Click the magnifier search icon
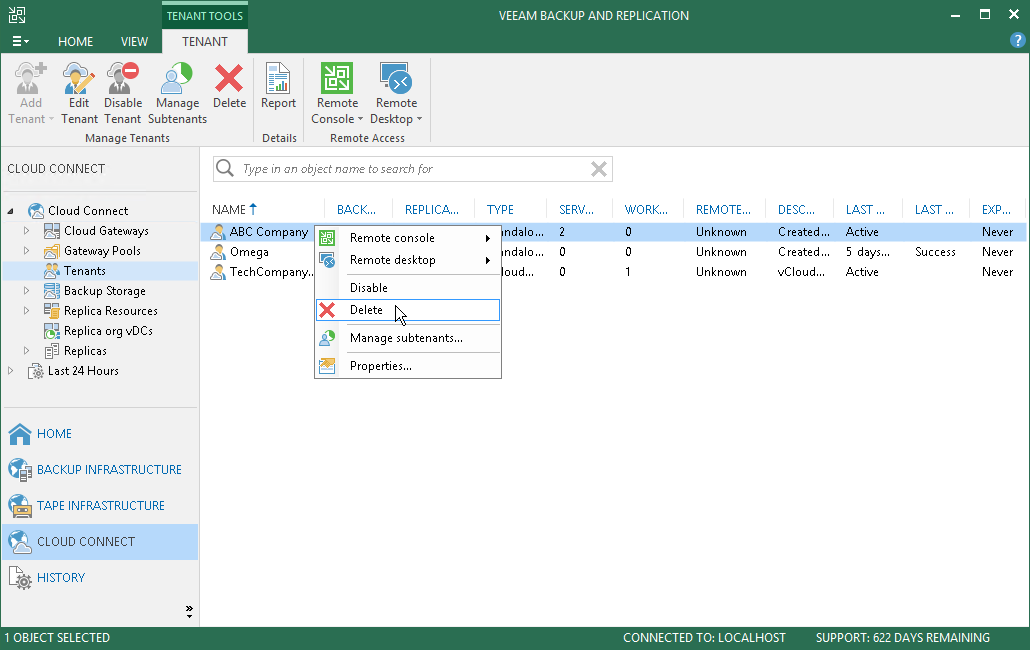 click(225, 168)
